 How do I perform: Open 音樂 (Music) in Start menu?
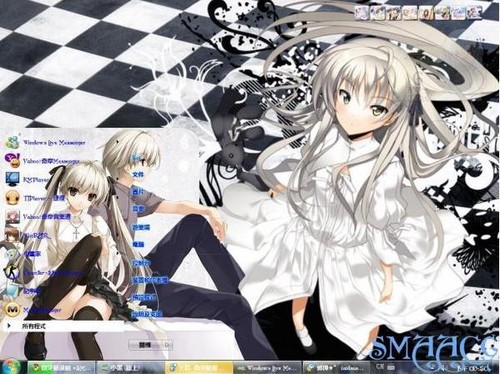tap(138, 209)
